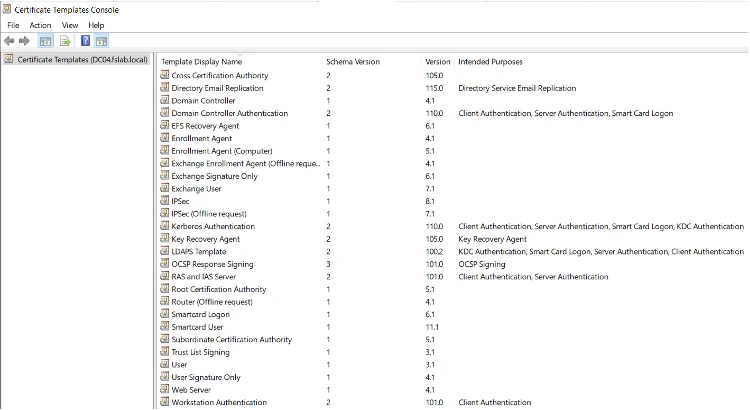
Task: Click Kerberos Authentication's intended purposes text
Action: [x=601, y=226]
